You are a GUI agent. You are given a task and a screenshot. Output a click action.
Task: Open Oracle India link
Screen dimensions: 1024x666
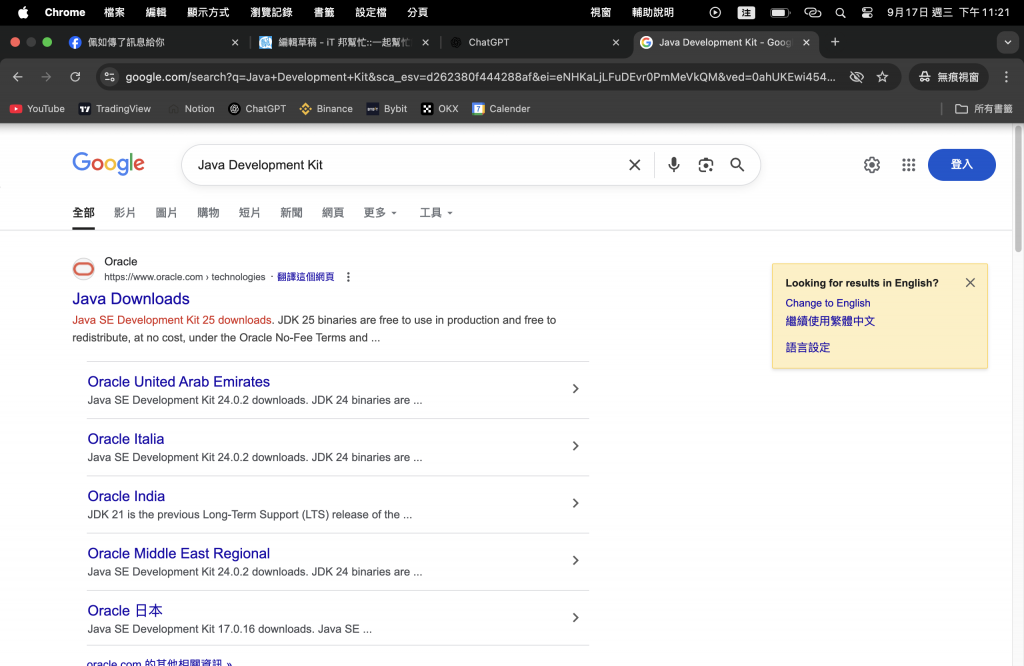tap(126, 496)
